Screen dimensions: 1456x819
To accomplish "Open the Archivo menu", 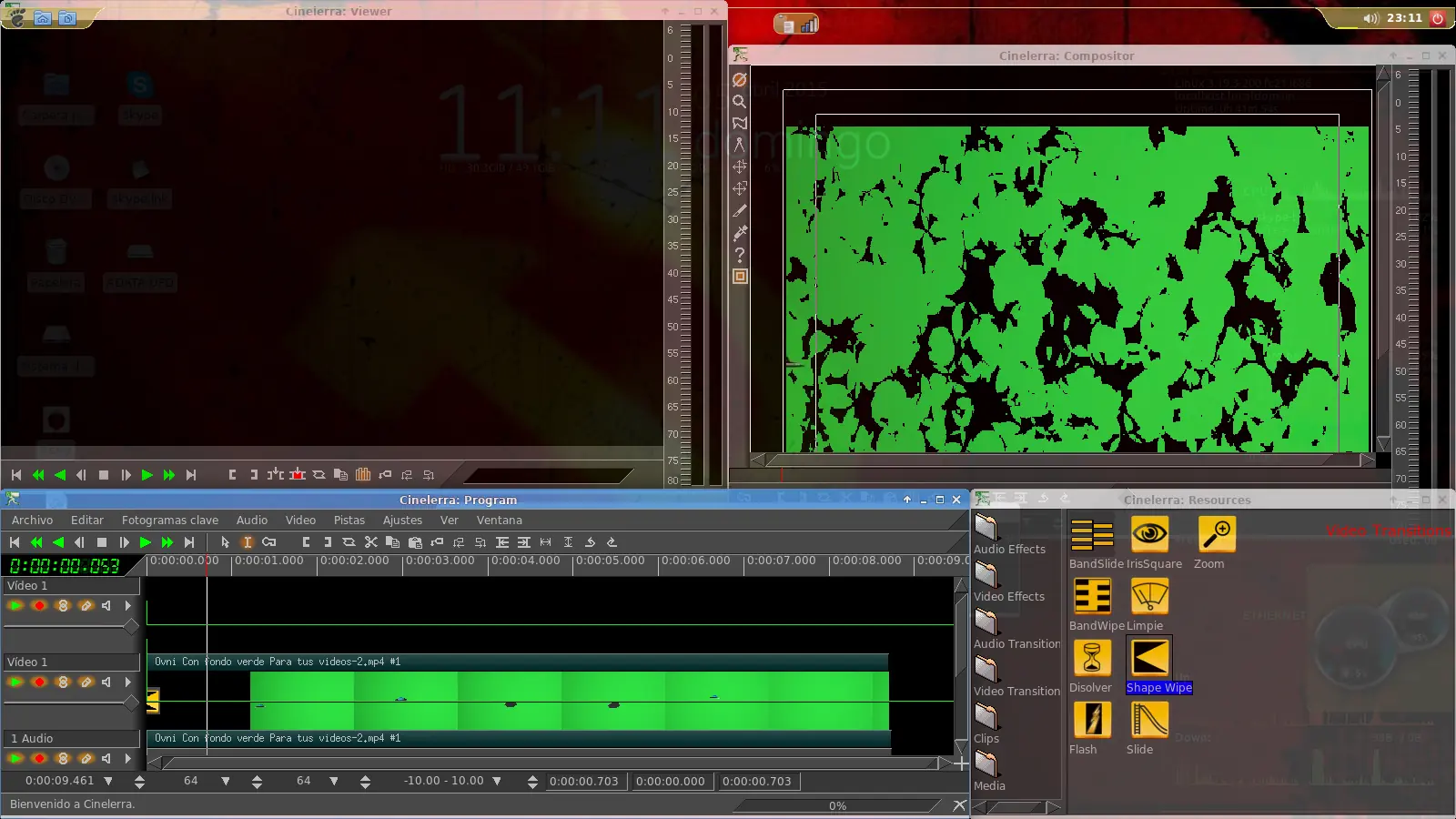I will tap(32, 521).
